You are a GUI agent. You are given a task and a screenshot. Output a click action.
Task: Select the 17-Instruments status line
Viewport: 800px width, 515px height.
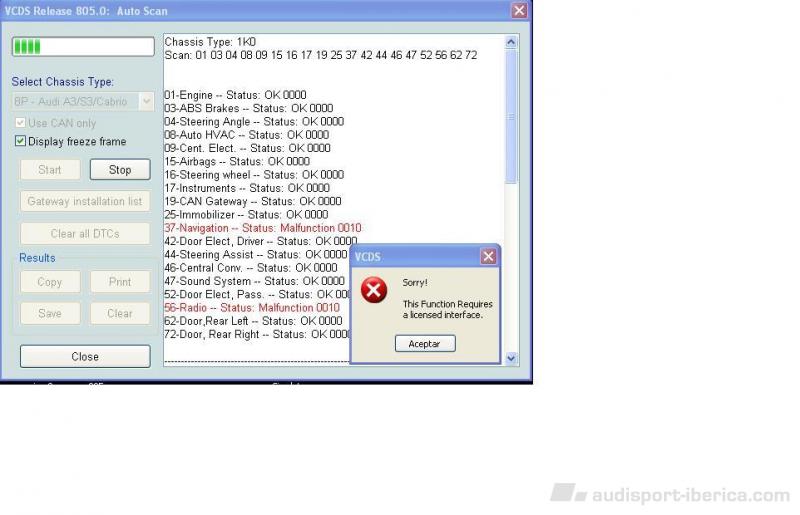tap(247, 188)
